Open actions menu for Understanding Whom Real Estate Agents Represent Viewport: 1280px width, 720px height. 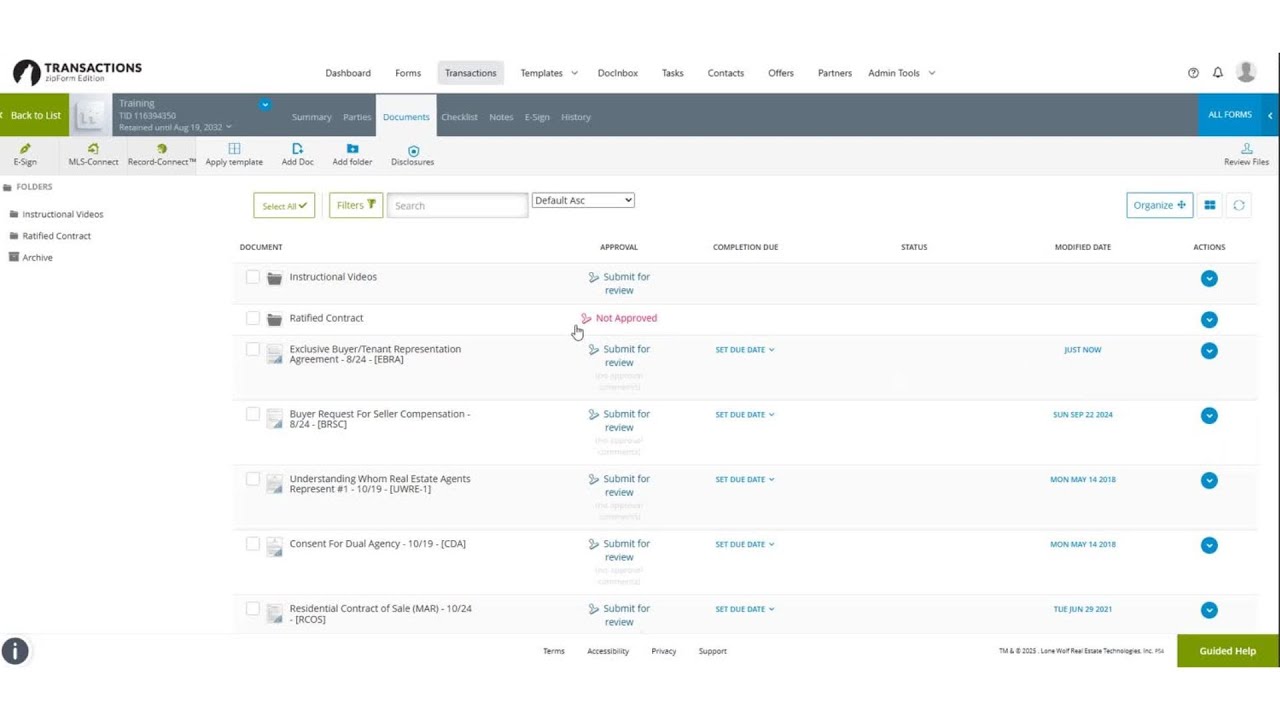(1209, 480)
